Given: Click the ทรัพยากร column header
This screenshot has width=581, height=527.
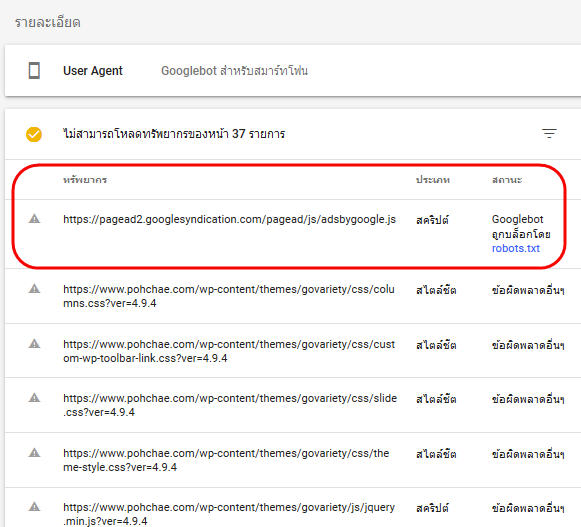Looking at the screenshot, I should (85, 180).
